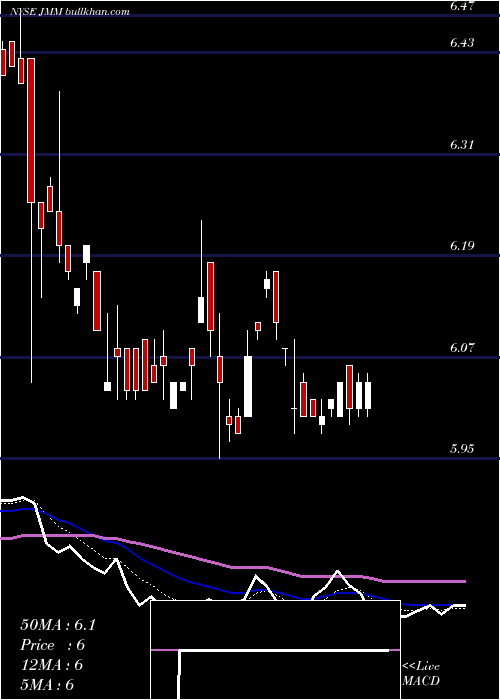
Task: Click the Price : 6 reading
Action: (52, 645)
